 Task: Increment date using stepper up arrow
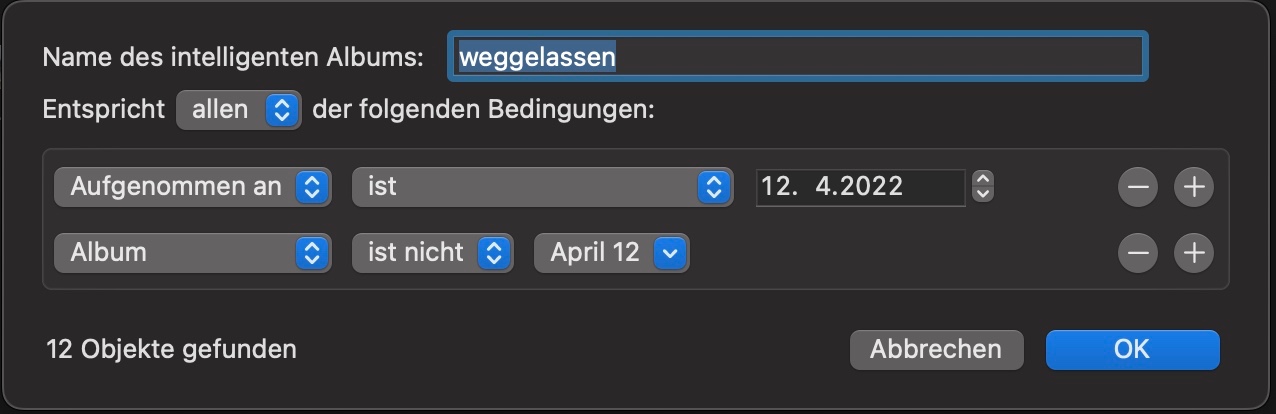pos(983,180)
